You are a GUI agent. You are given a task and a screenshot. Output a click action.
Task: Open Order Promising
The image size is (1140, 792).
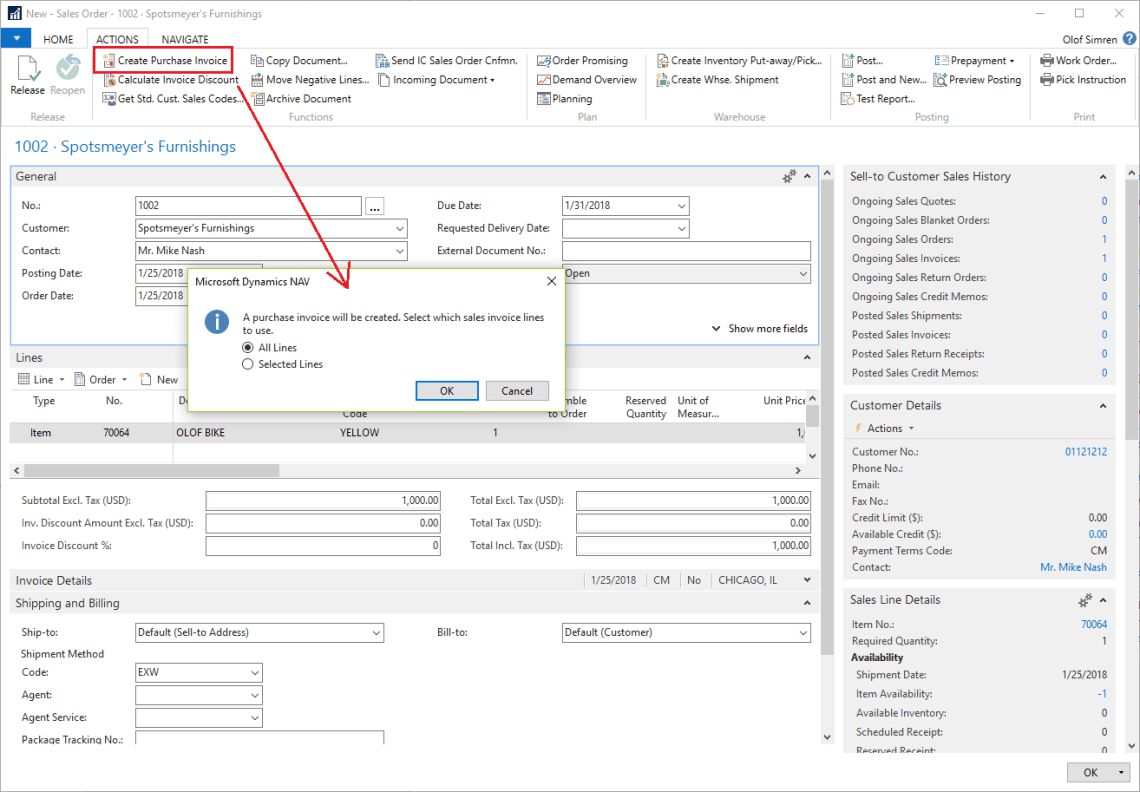582,60
